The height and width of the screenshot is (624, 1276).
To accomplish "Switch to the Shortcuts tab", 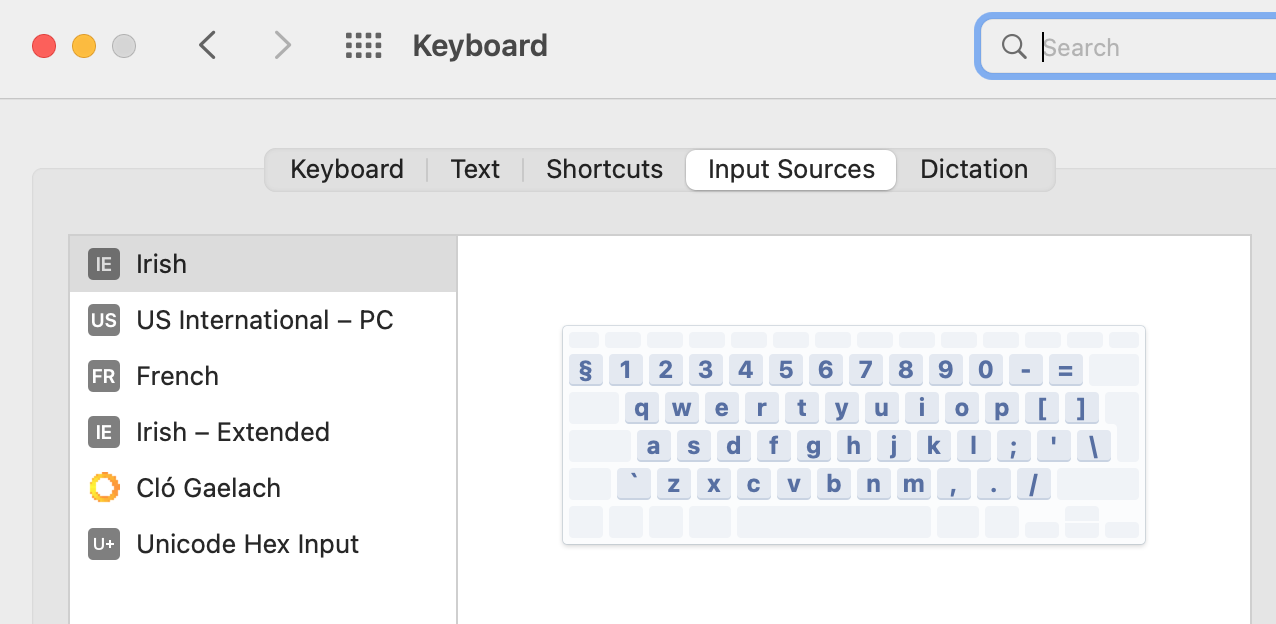I will pyautogui.click(x=604, y=169).
